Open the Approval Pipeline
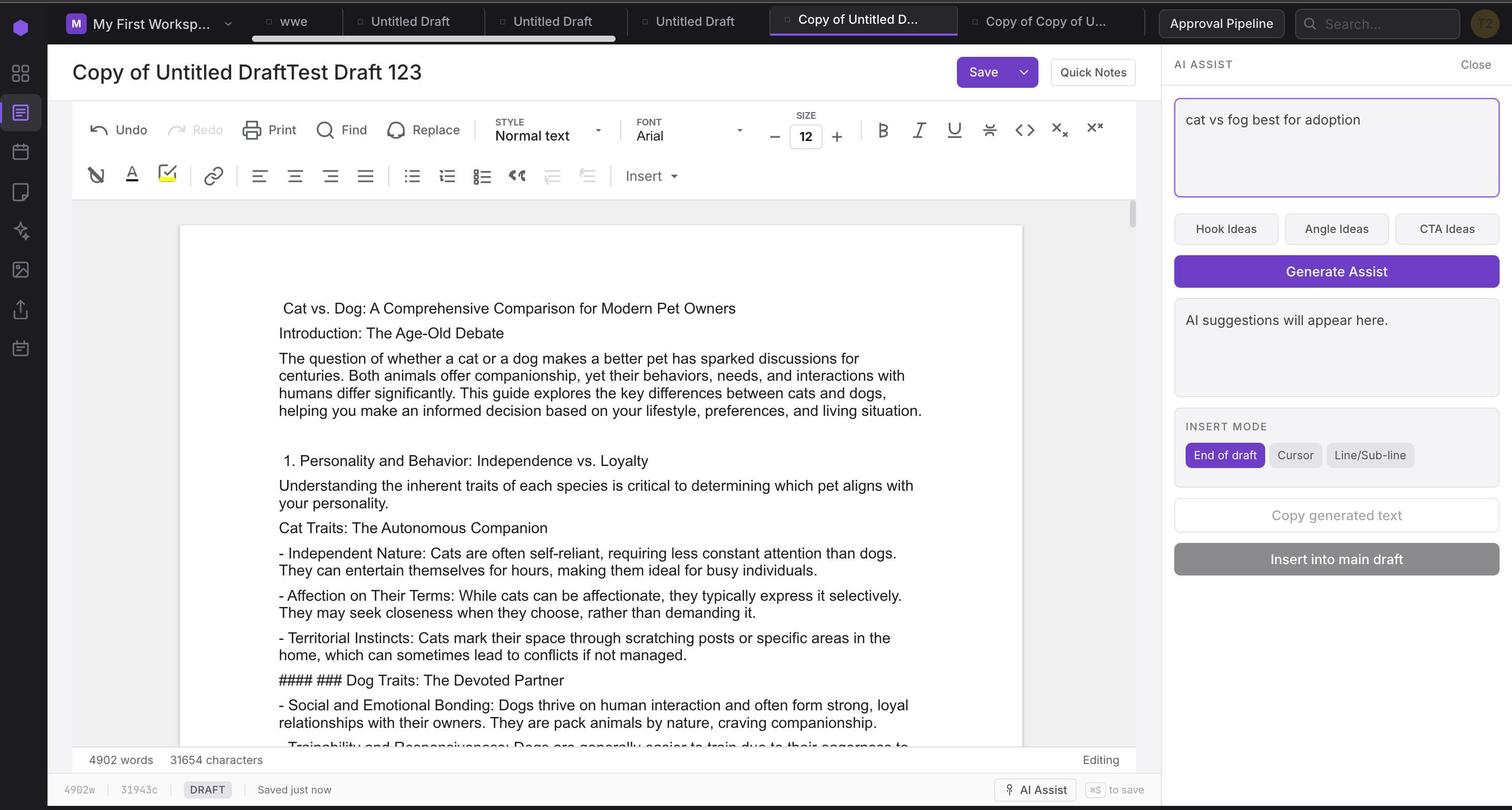Image resolution: width=1512 pixels, height=810 pixels. (x=1221, y=23)
